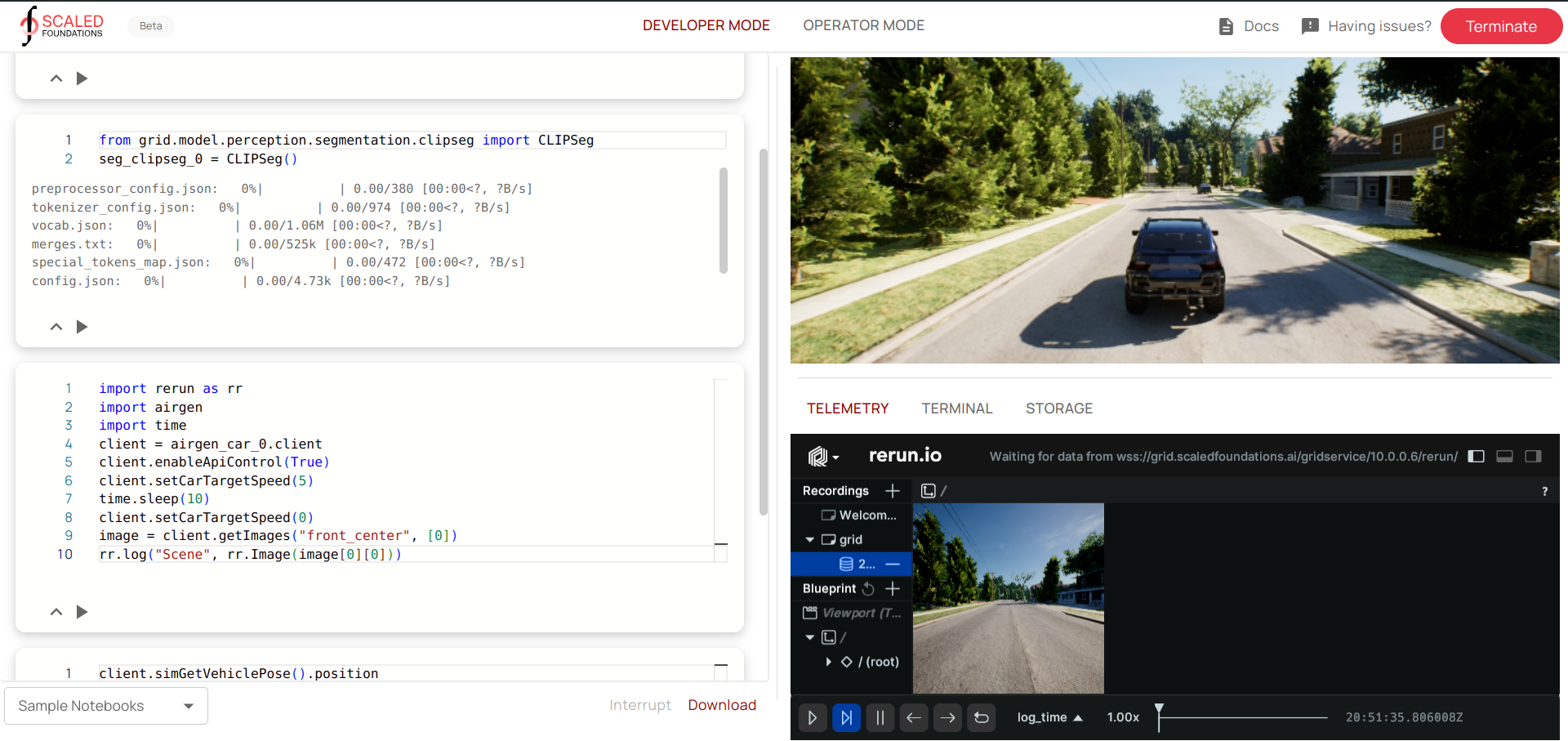Expand the / (root) entity node
The width and height of the screenshot is (1568, 741).
point(828,662)
